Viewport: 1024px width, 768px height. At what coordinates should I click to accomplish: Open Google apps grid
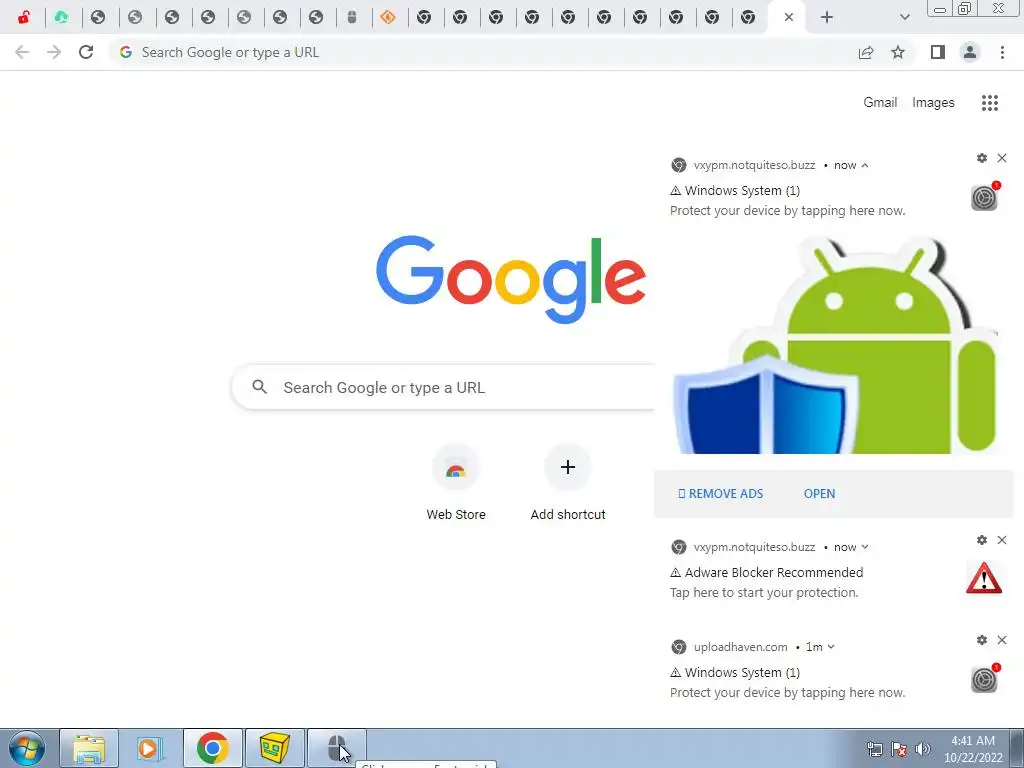tap(989, 103)
